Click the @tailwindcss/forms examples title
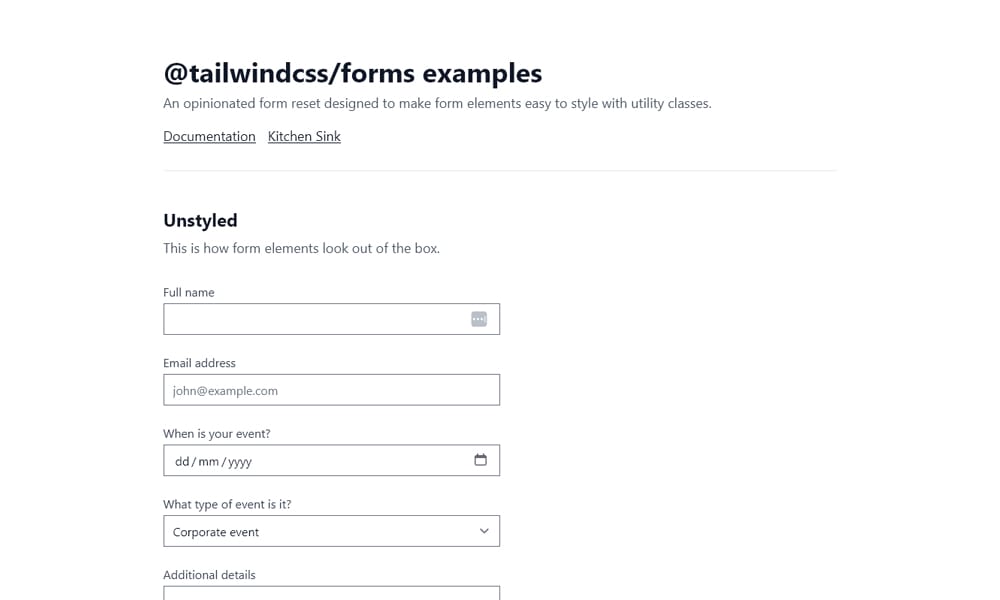This screenshot has height=600, width=1000. pos(352,72)
